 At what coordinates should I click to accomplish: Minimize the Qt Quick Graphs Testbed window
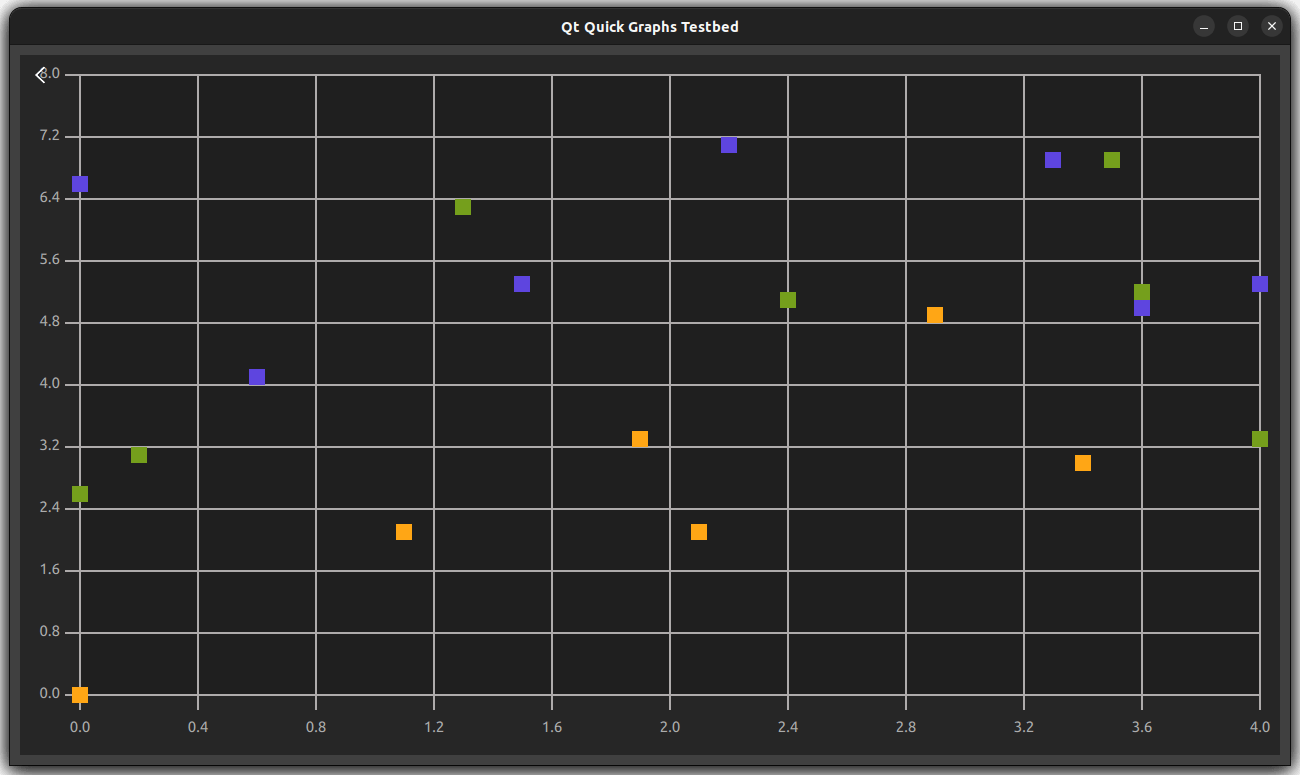tap(1204, 26)
